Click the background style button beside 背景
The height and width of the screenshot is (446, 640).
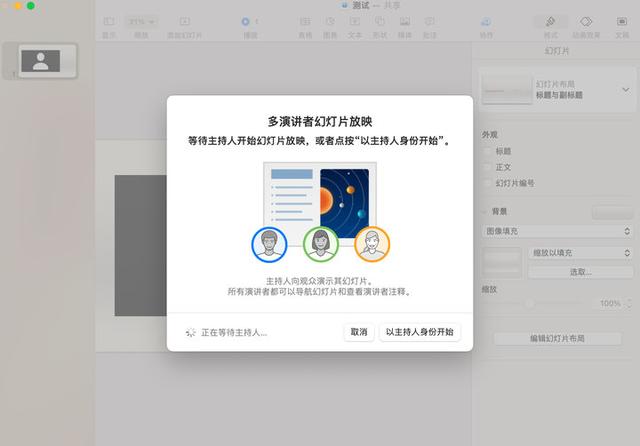coord(612,212)
